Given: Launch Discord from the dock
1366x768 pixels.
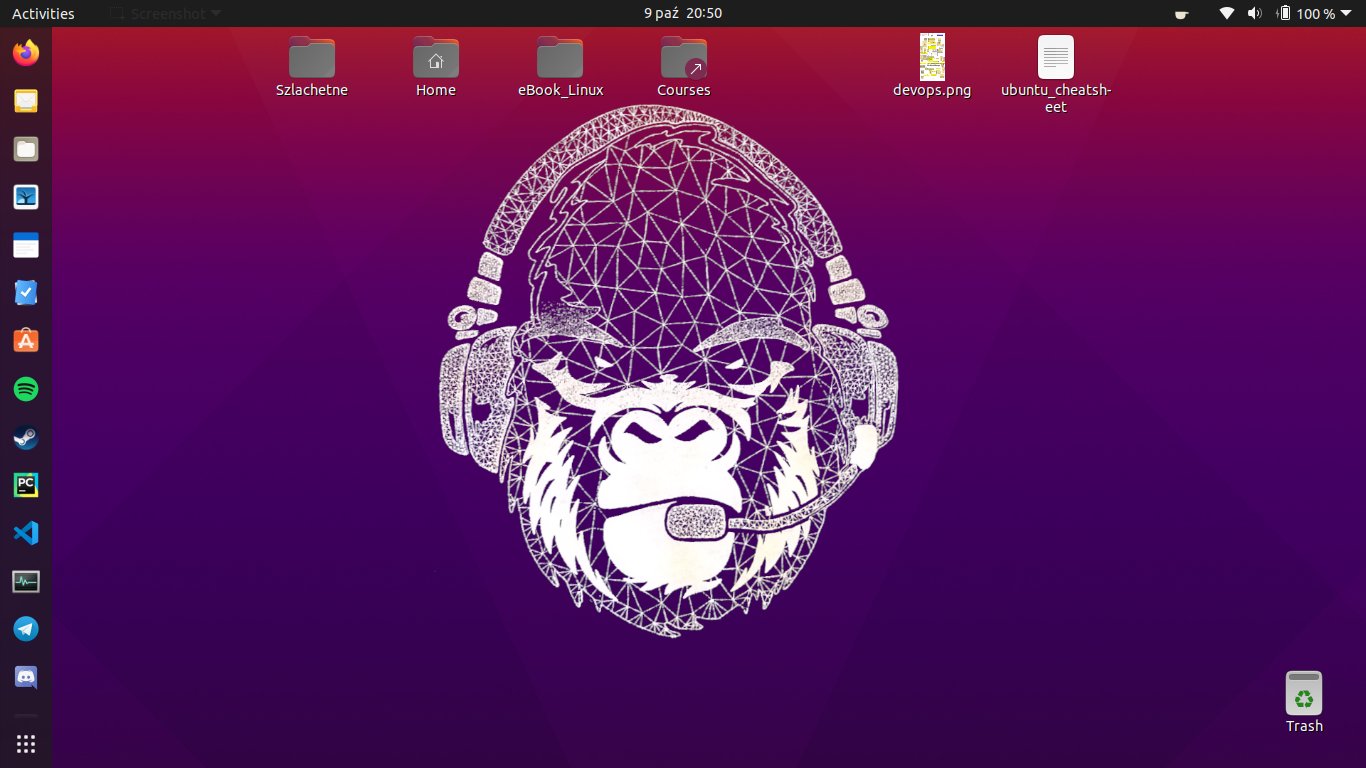Looking at the screenshot, I should (26, 677).
